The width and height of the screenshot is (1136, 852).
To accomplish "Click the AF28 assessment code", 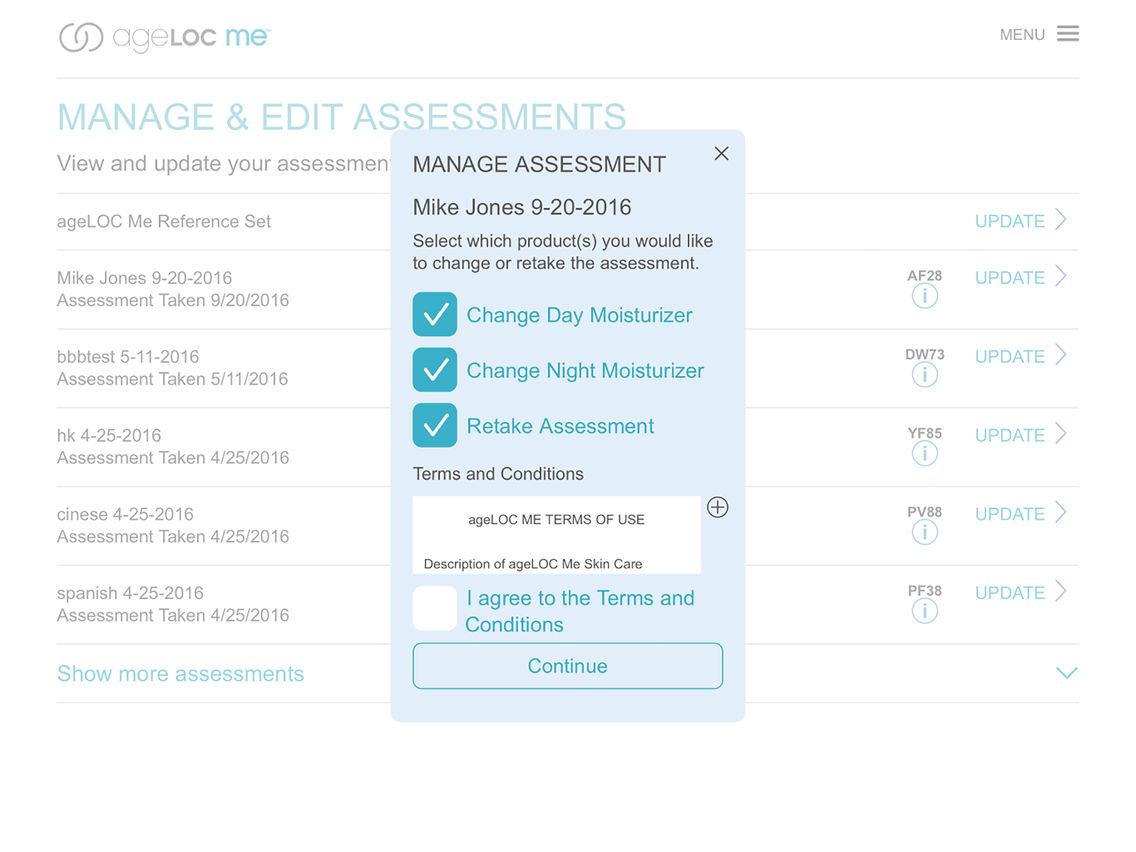I will 924,275.
